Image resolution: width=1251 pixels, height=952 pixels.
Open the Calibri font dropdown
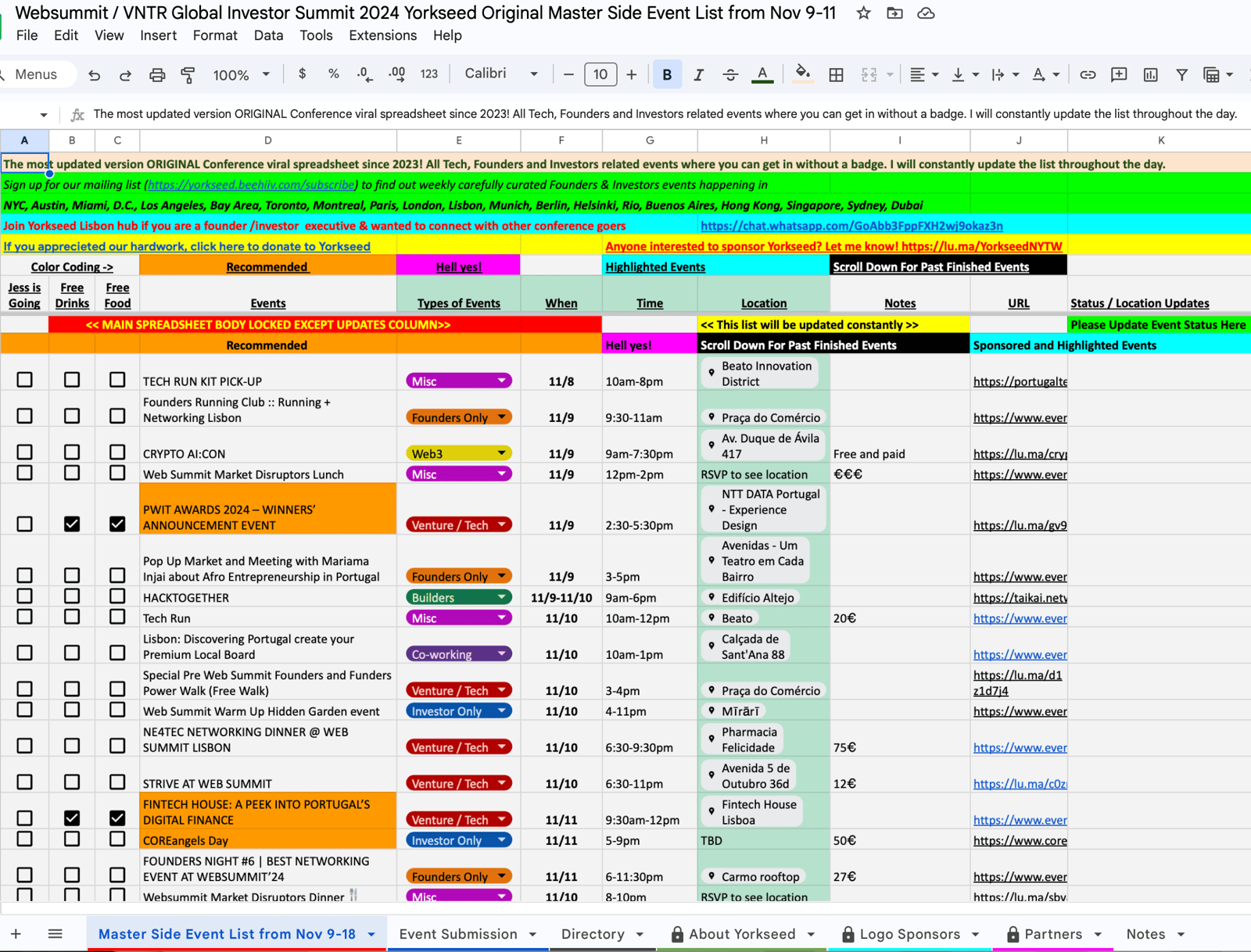pos(501,73)
